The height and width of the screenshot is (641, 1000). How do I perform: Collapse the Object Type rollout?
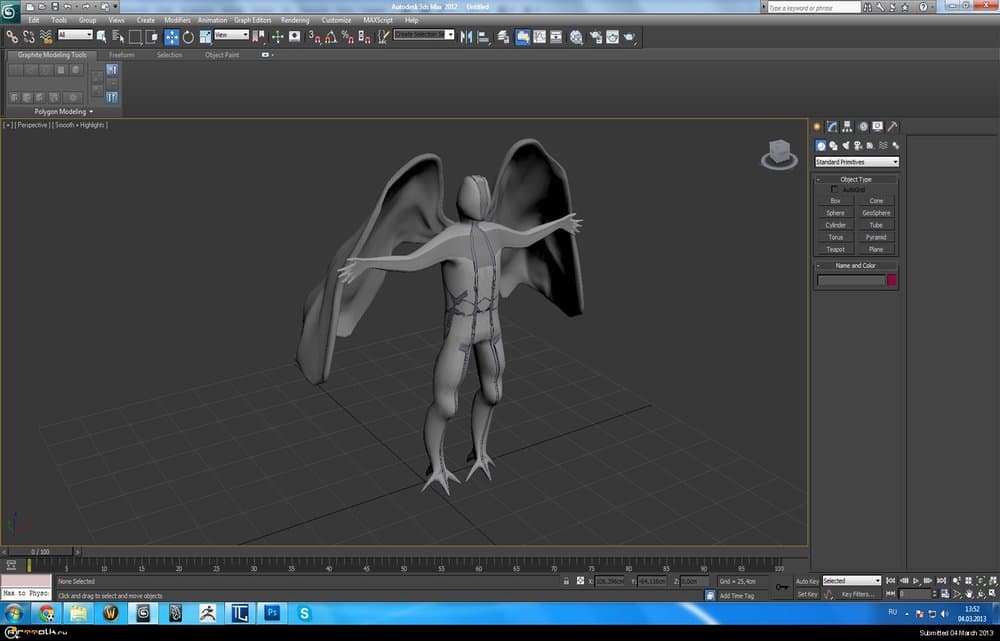point(856,179)
